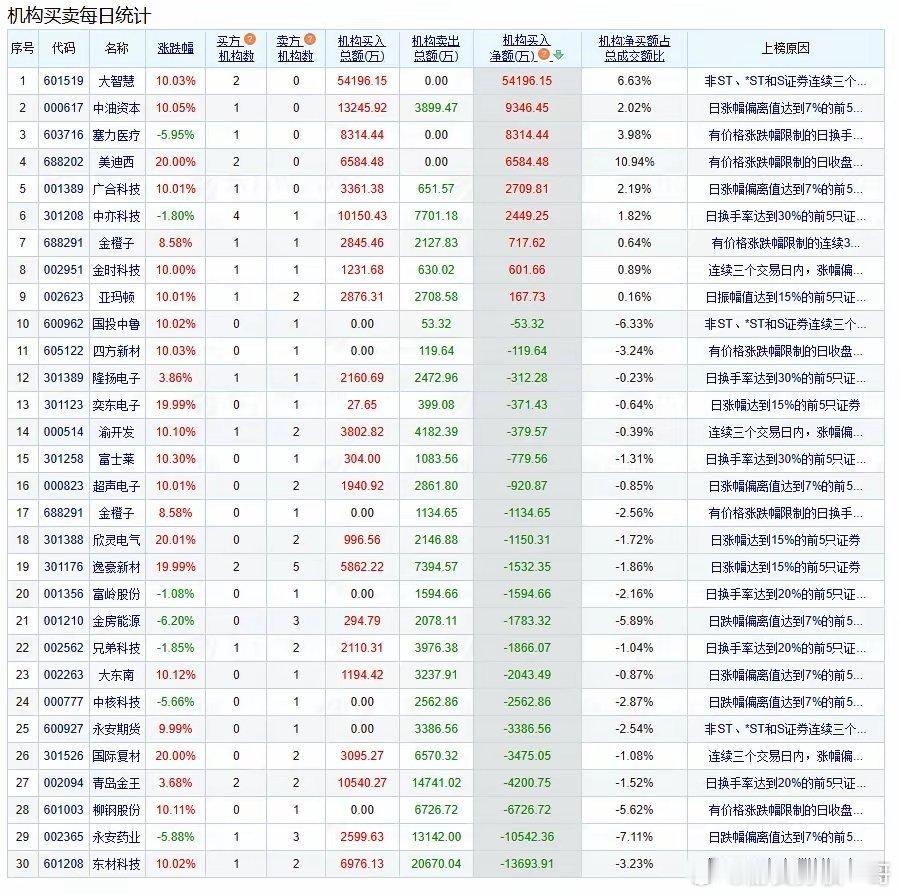900x894 pixels.
Task: Open 金橙子 in row 7
Action: (117, 243)
